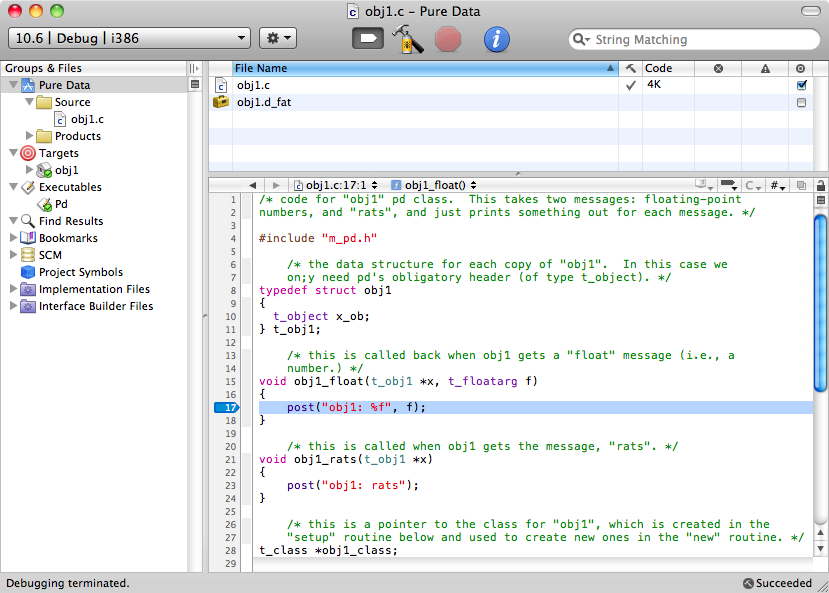Image resolution: width=829 pixels, height=593 pixels.
Task: Collapse the Pure Data project group
Action: click(x=13, y=85)
